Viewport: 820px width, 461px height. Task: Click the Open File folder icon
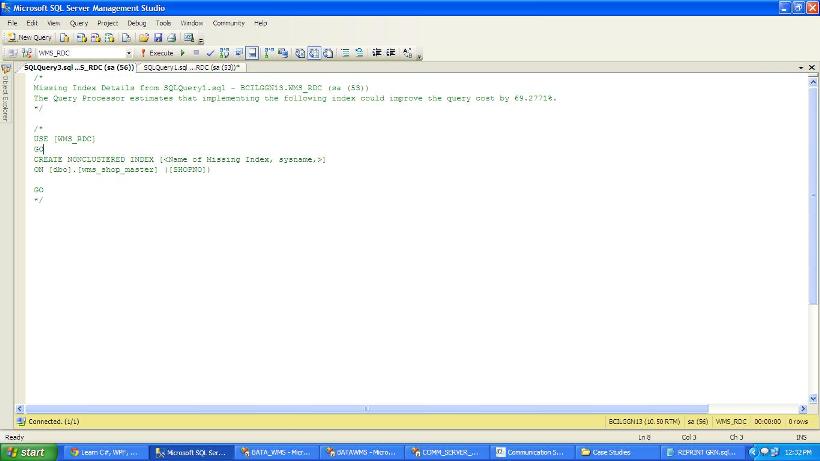click(x=144, y=38)
